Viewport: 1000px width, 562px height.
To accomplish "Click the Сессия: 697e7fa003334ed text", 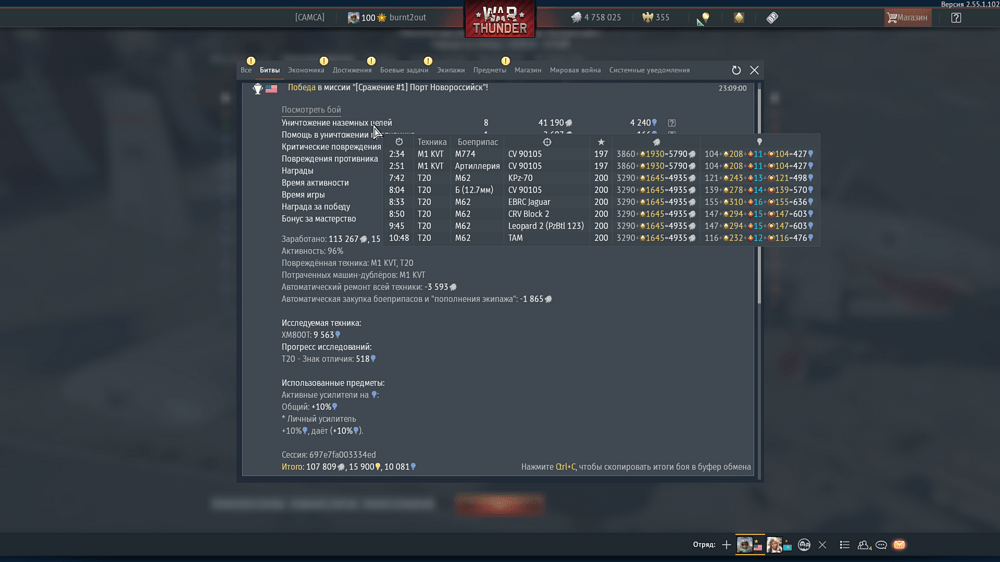I will point(328,455).
